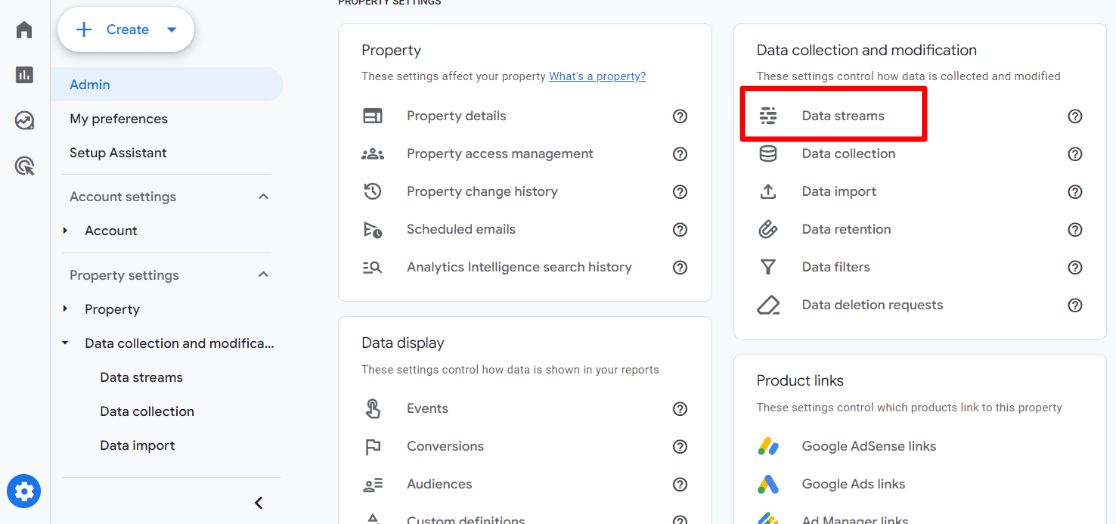Open Data streams in main panel
The height and width of the screenshot is (524, 1116).
pyautogui.click(x=843, y=116)
